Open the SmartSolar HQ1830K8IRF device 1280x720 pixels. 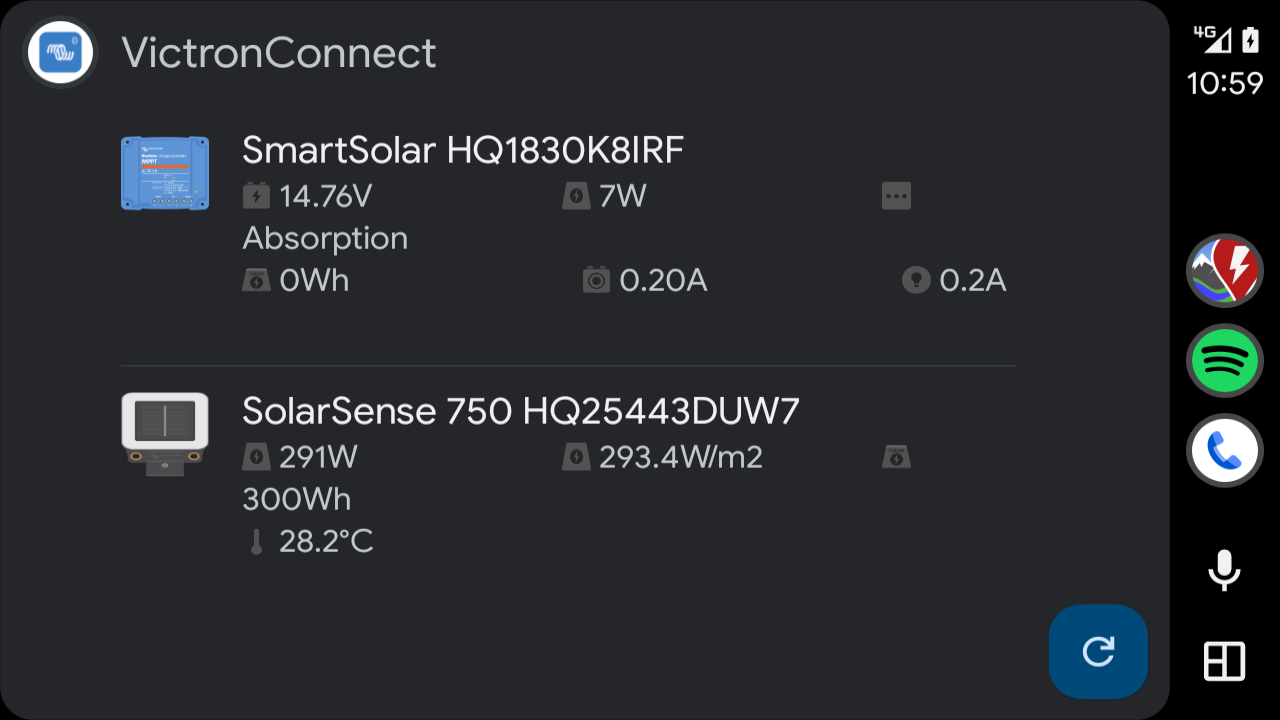pos(463,150)
